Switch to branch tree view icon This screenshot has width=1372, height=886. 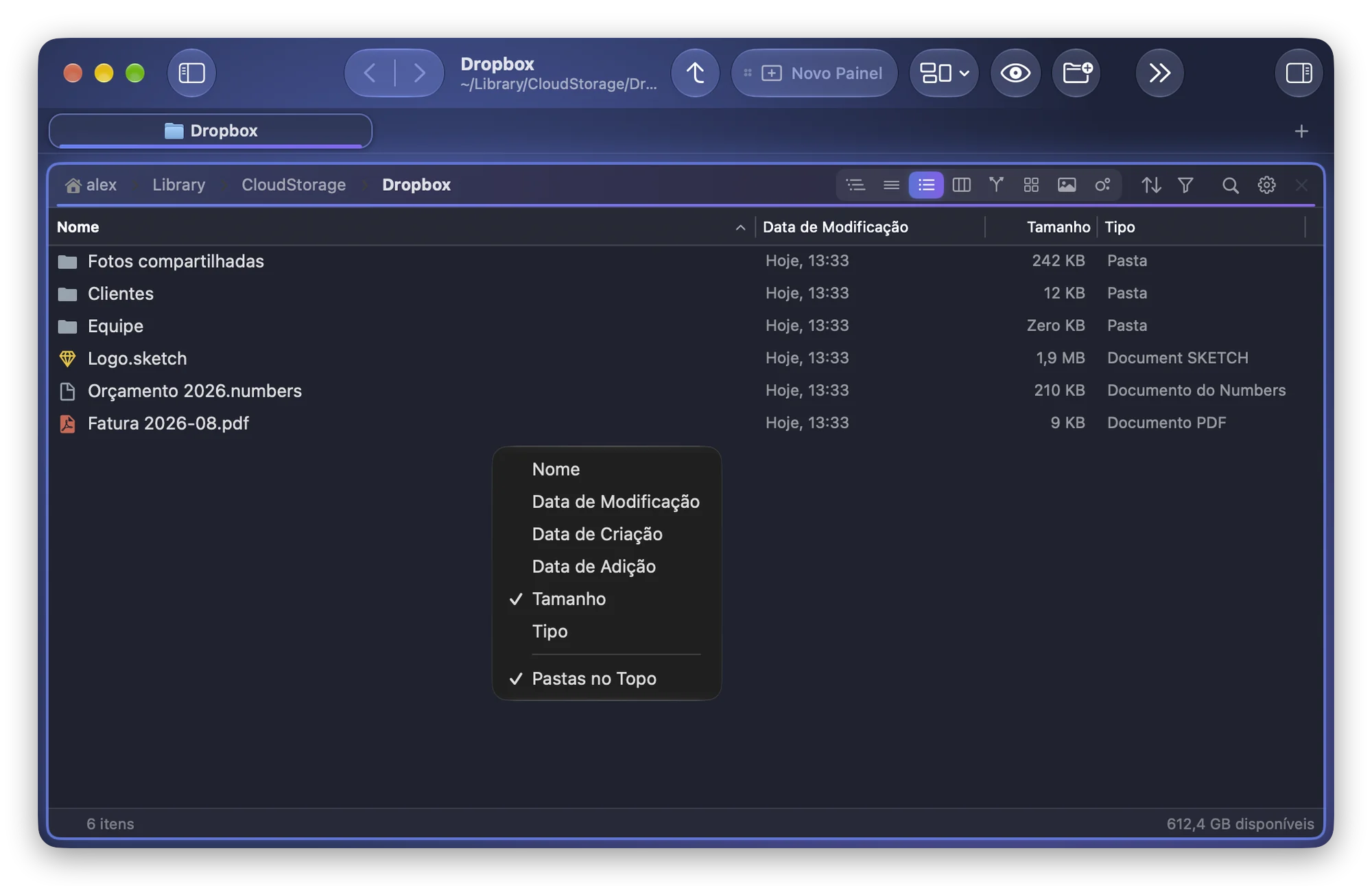pos(996,185)
